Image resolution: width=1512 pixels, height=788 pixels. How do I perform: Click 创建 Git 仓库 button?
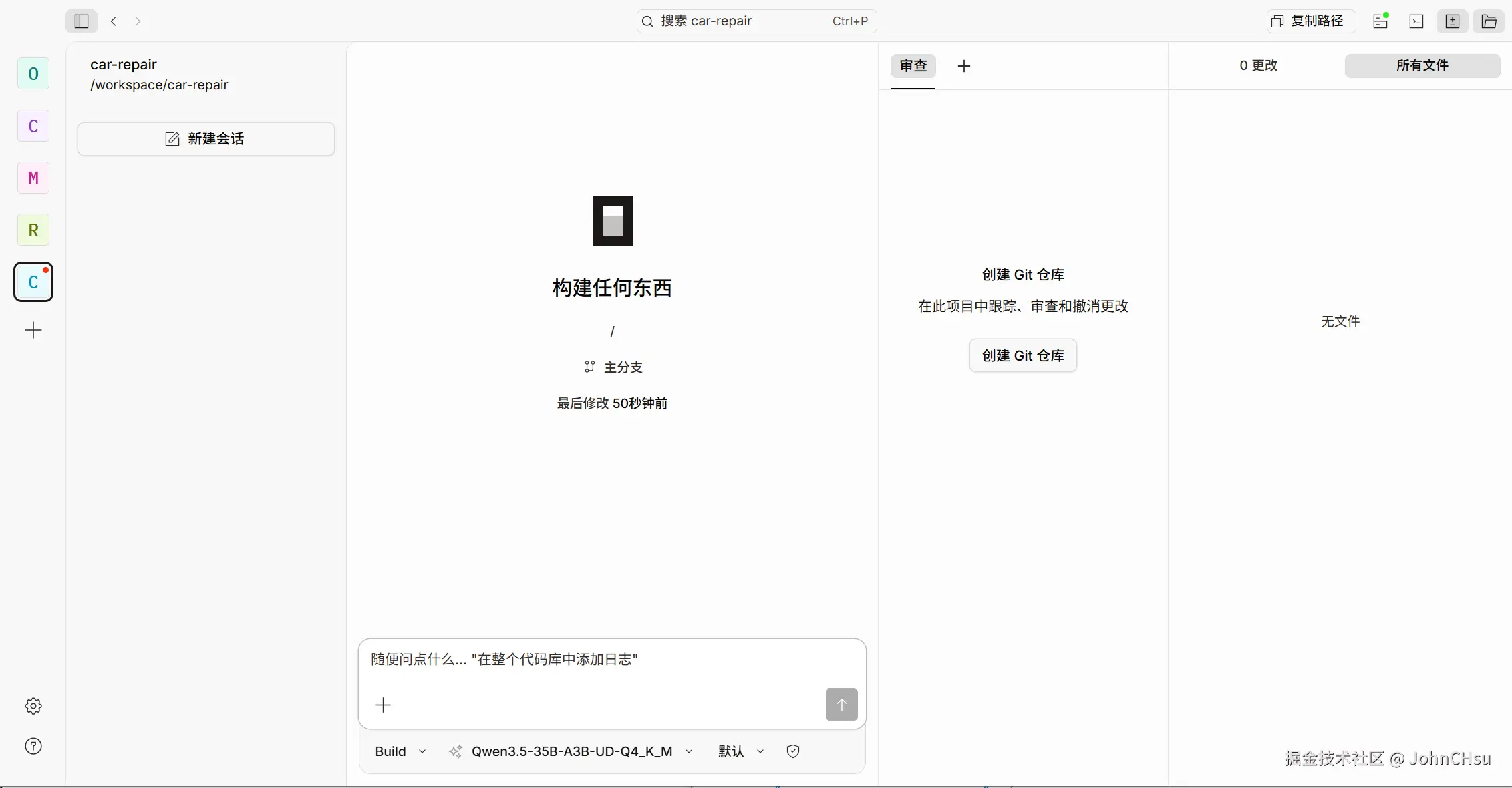pos(1023,355)
